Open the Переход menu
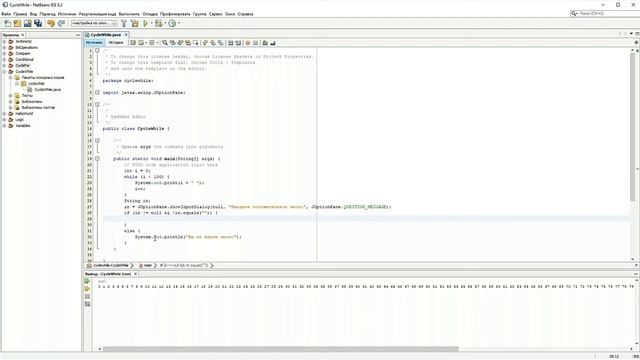The image size is (640, 360). (x=47, y=14)
